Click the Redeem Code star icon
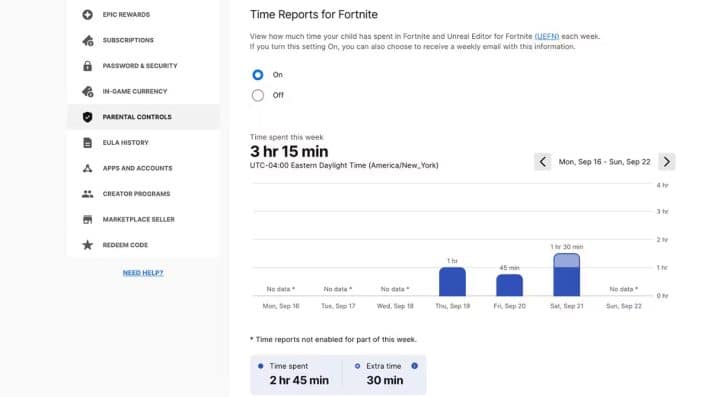This screenshot has height=397, width=705. pyautogui.click(x=87, y=245)
